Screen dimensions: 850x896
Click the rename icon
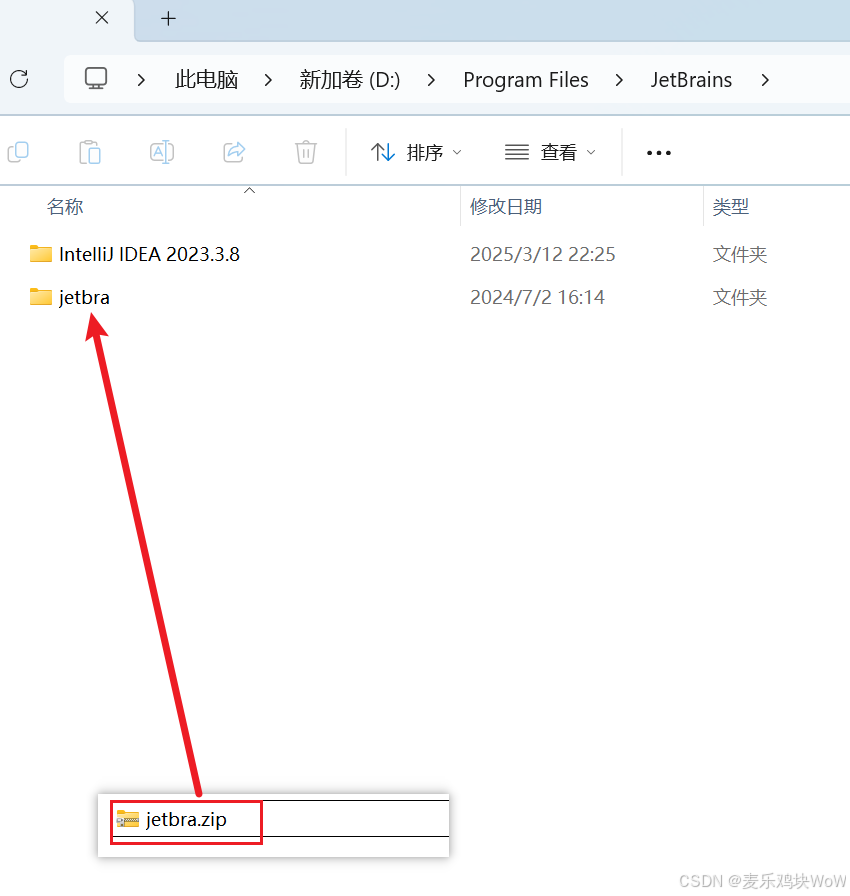(162, 152)
